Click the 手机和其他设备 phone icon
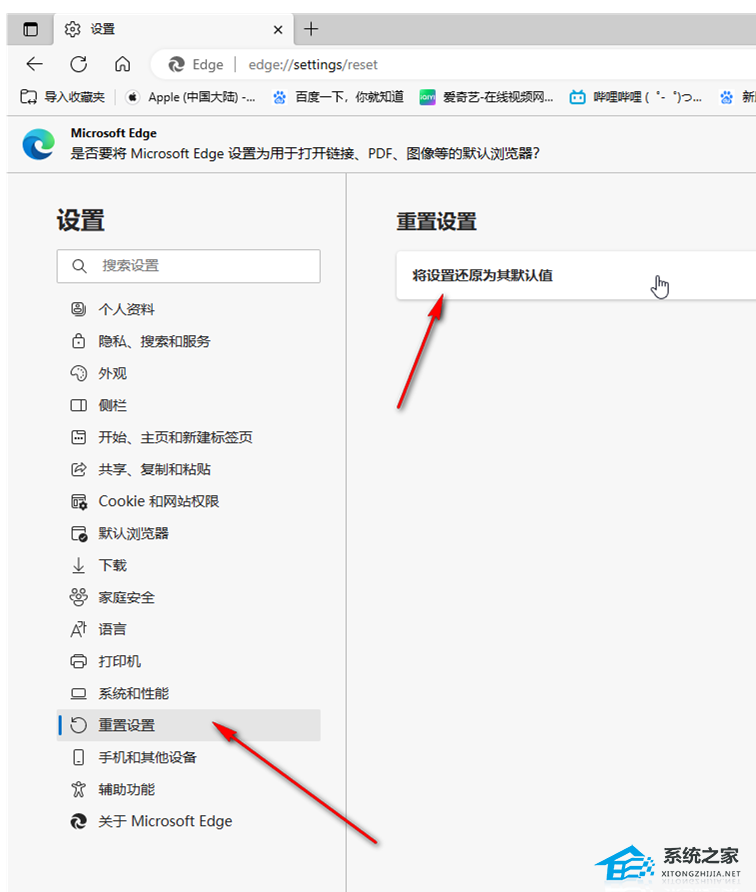 point(79,757)
